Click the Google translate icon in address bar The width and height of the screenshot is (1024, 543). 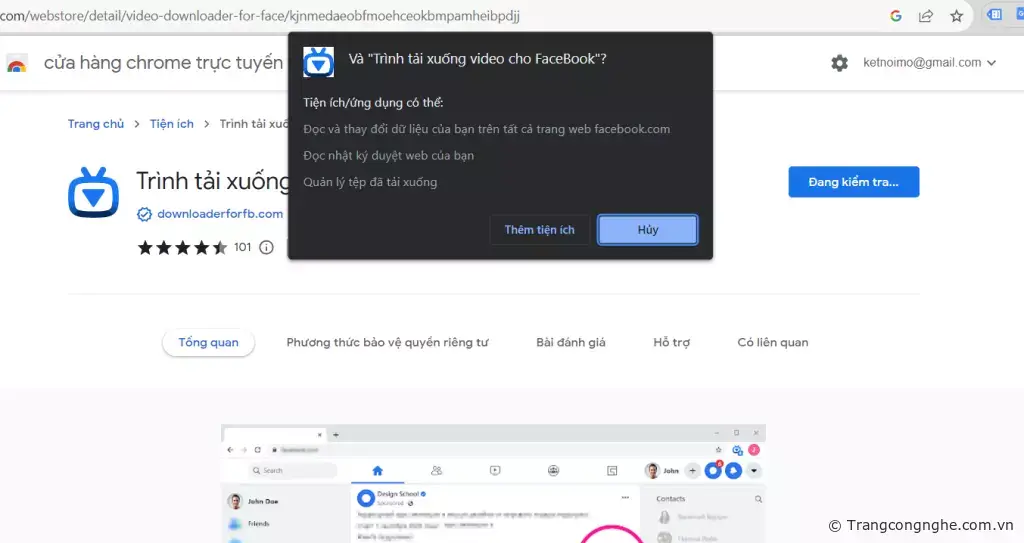click(896, 15)
